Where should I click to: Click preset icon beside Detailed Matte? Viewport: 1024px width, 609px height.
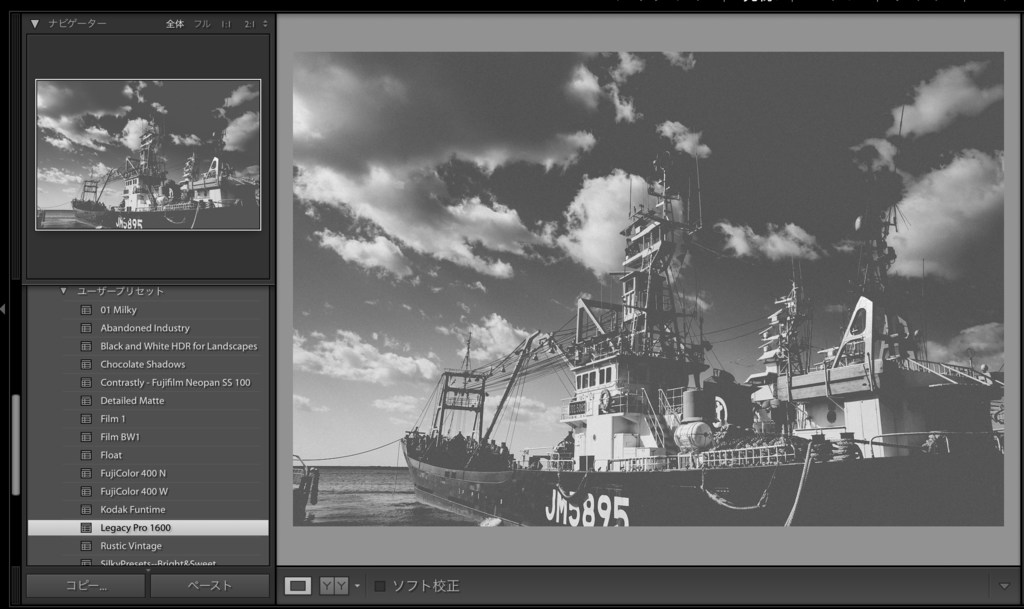click(x=86, y=401)
